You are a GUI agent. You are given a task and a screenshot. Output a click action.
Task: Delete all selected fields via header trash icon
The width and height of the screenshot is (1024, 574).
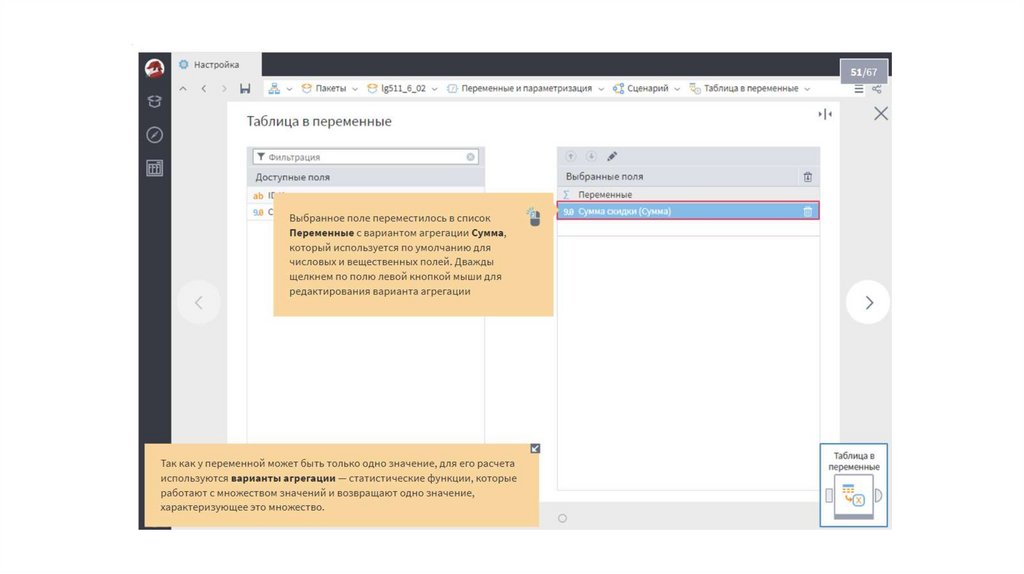click(808, 177)
